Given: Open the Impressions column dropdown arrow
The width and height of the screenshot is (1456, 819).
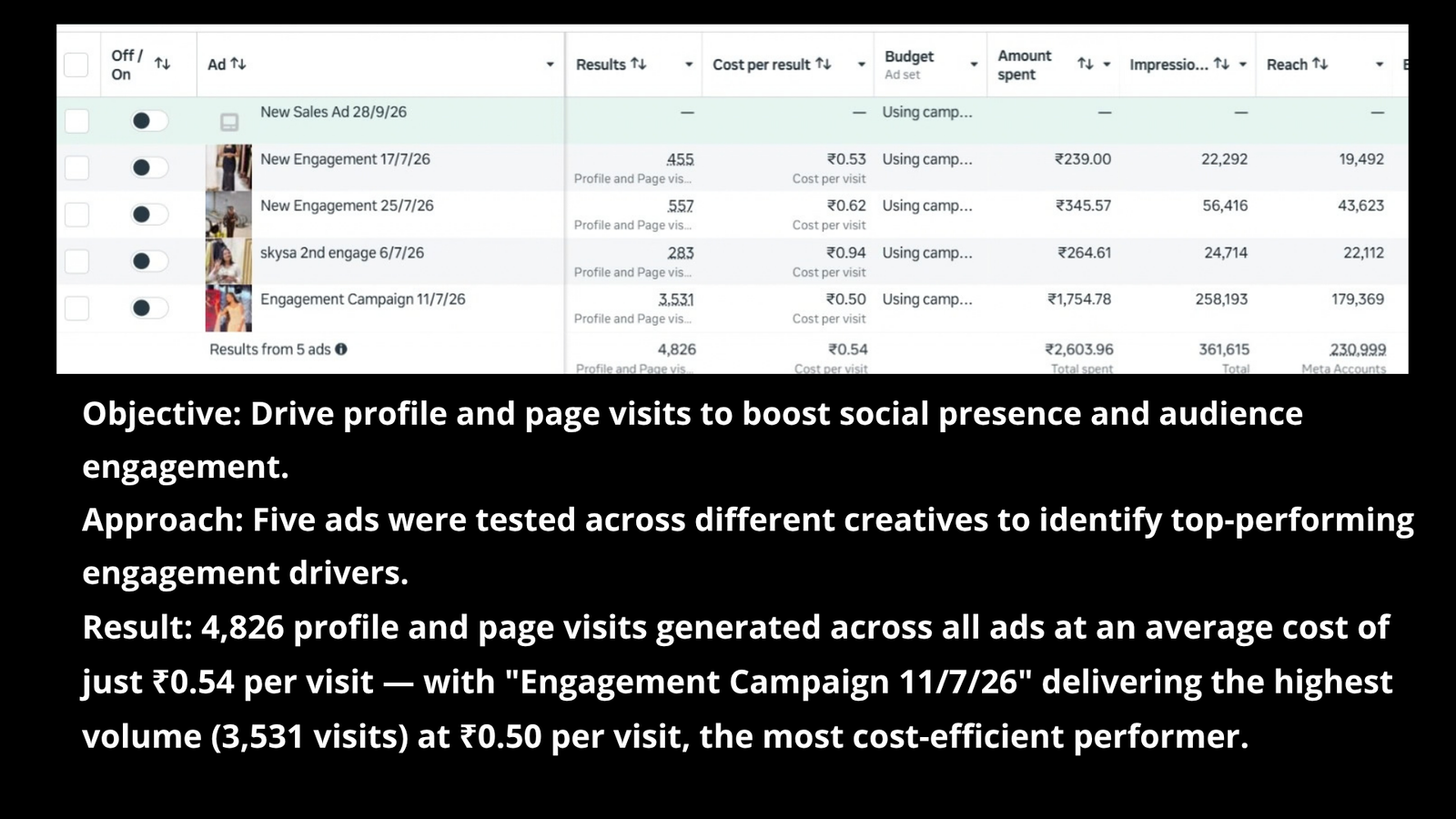Looking at the screenshot, I should point(1242,65).
